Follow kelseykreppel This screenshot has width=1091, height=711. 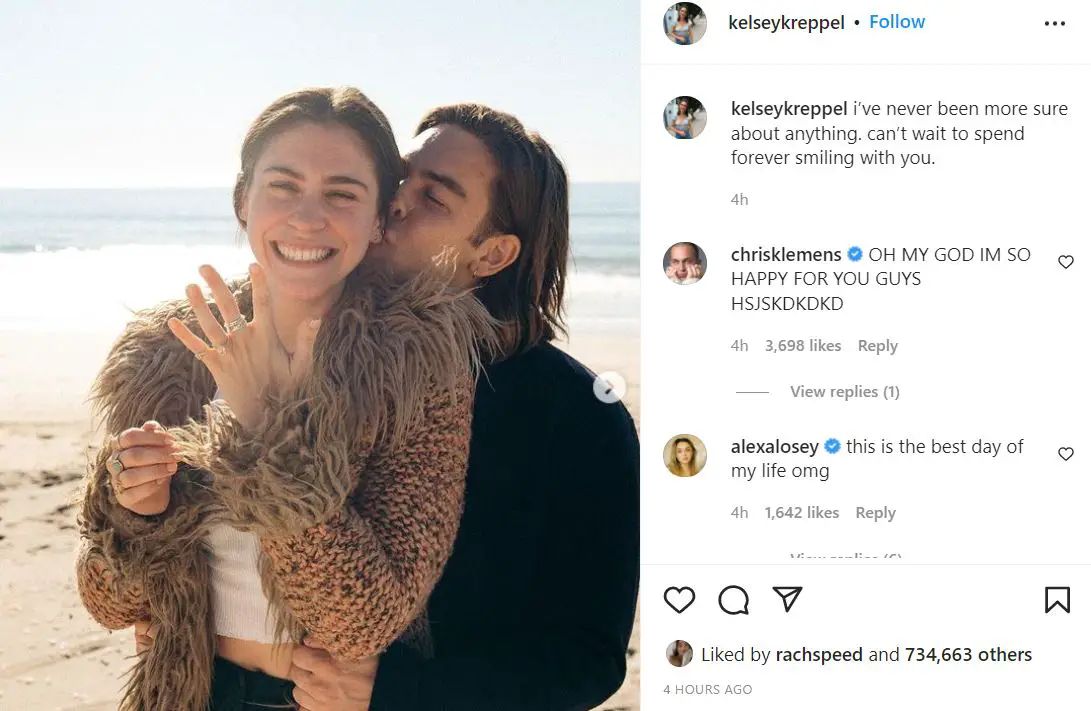click(x=897, y=22)
